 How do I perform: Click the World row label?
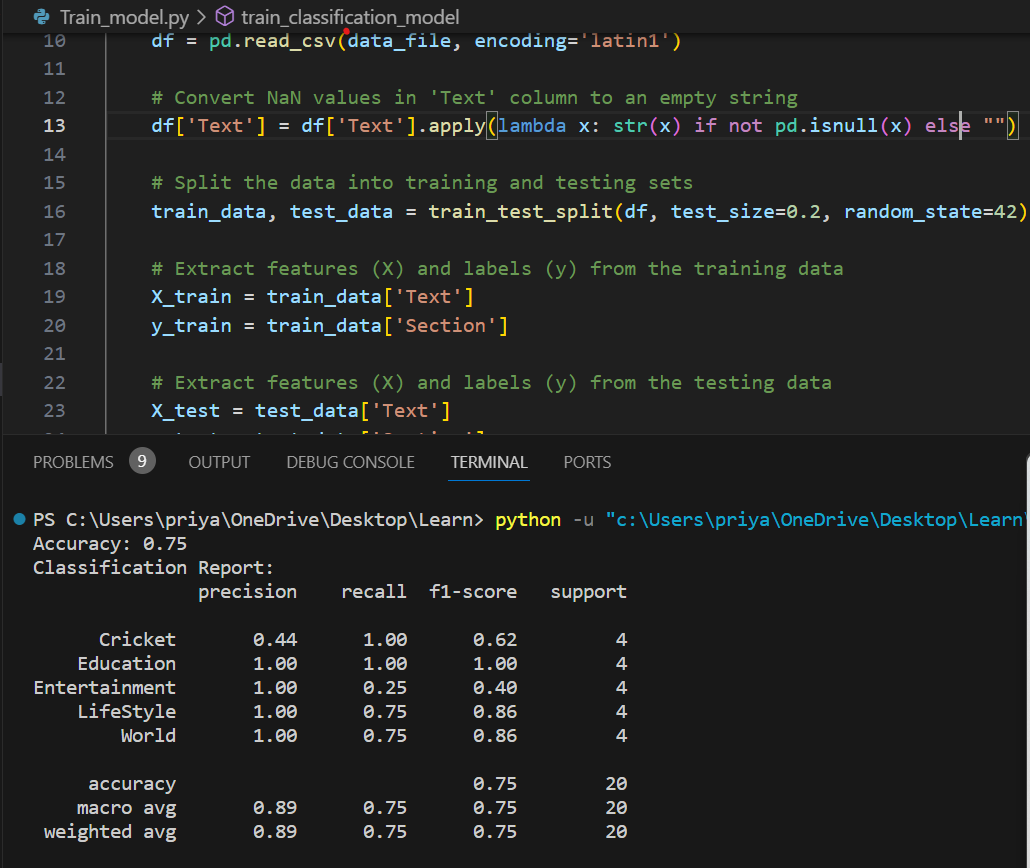(148, 736)
